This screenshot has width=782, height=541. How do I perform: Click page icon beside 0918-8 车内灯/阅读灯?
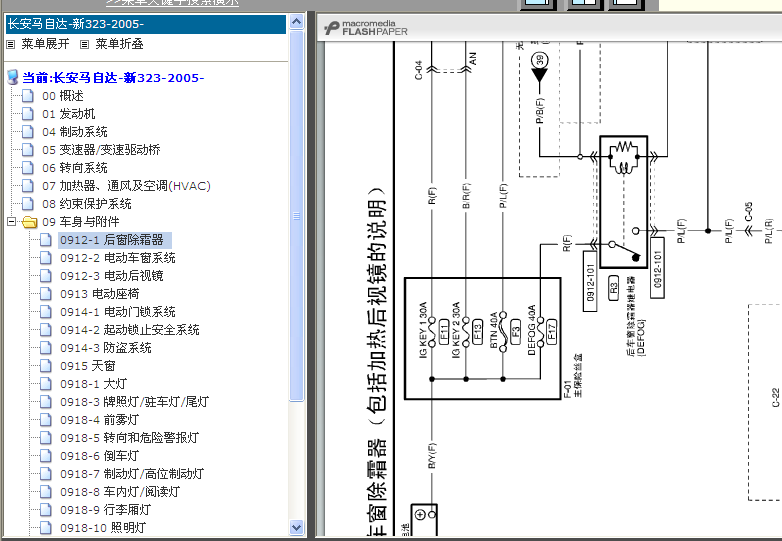point(46,492)
